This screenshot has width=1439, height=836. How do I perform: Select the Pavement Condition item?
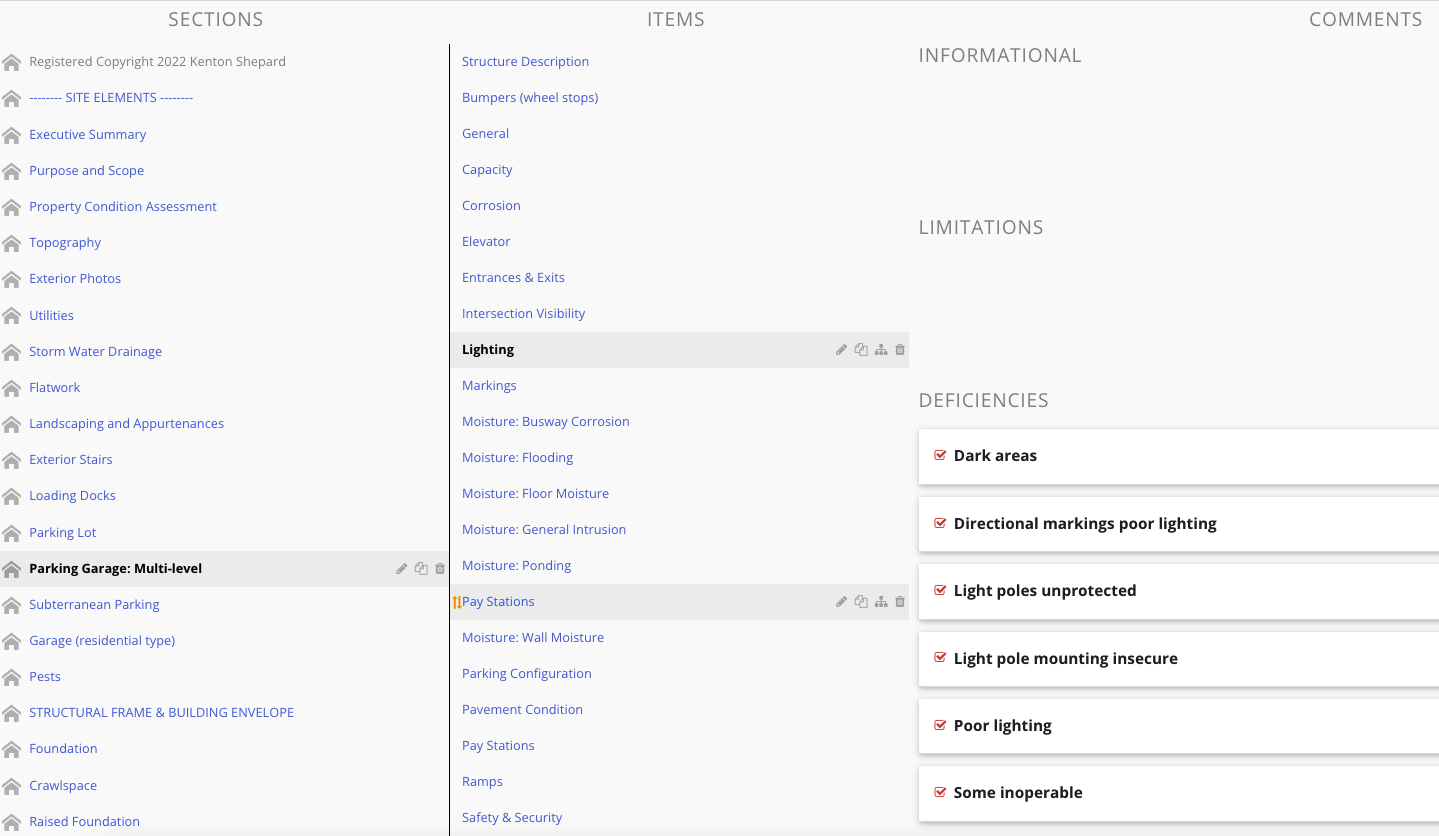pos(522,710)
